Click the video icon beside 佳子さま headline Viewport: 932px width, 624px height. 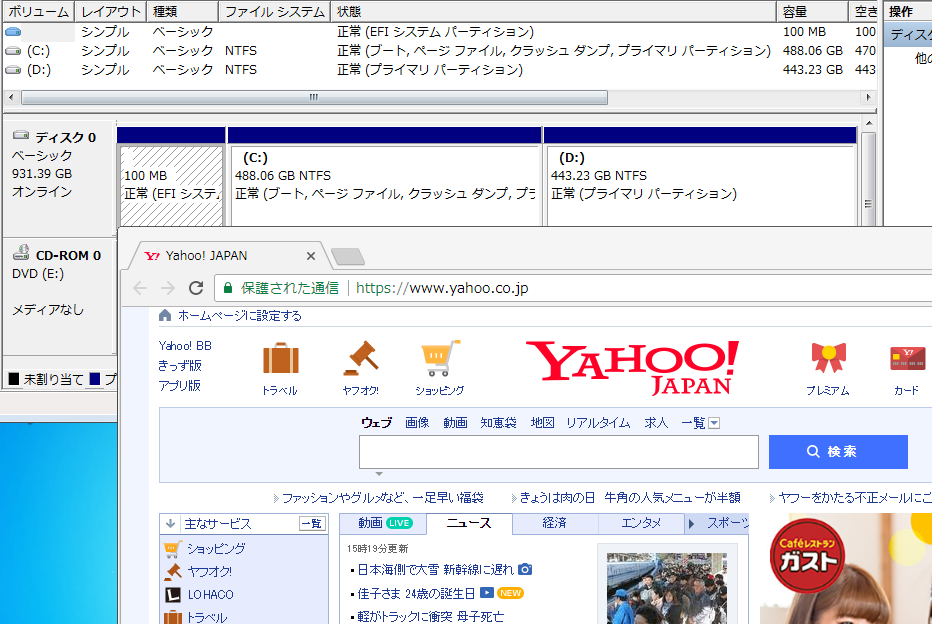click(486, 593)
